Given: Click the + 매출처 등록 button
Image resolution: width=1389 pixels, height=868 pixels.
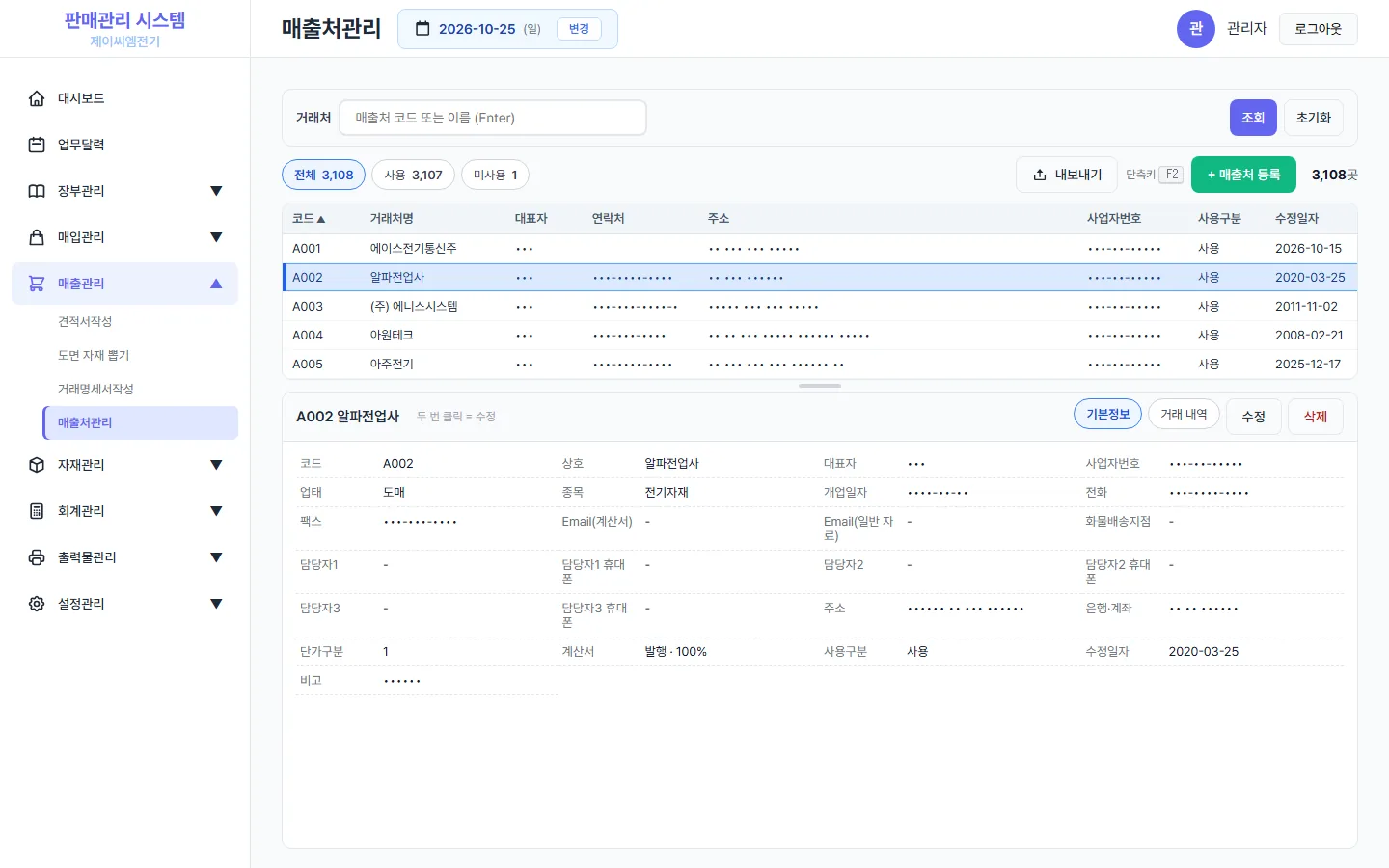Looking at the screenshot, I should click(x=1243, y=175).
